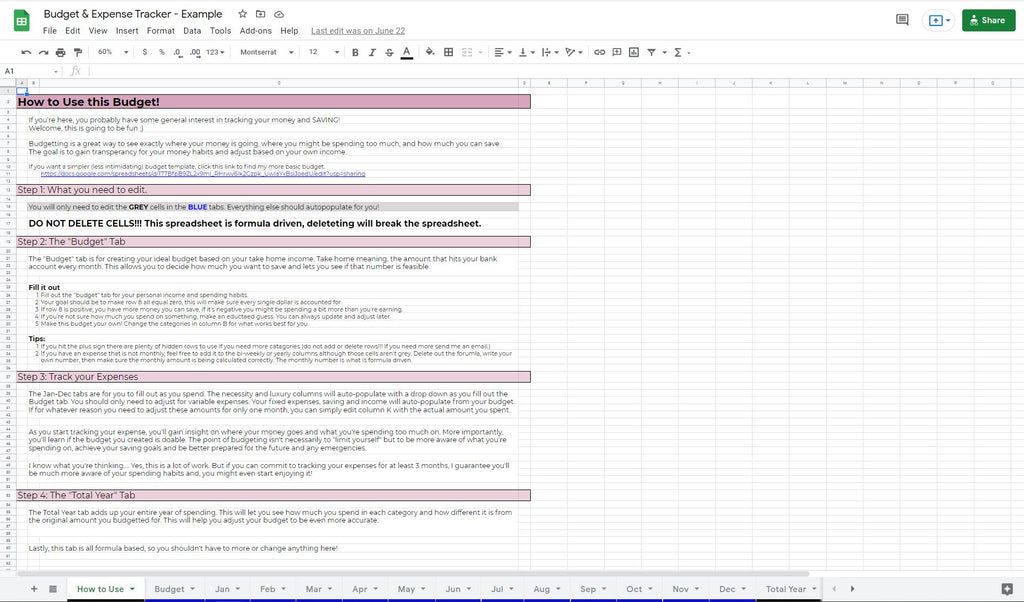Image resolution: width=1024 pixels, height=602 pixels.
Task: Click the Merge cells icon
Action: click(467, 52)
